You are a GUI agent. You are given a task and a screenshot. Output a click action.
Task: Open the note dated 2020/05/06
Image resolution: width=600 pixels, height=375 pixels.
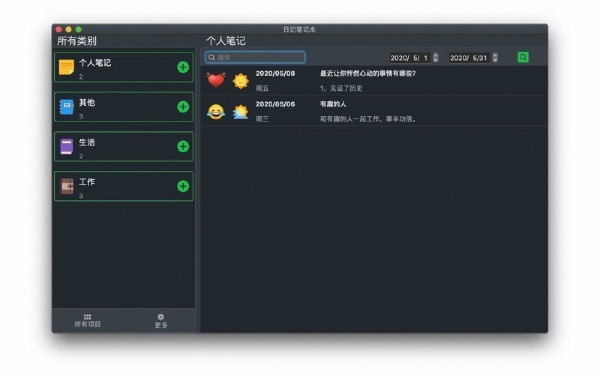[374, 111]
